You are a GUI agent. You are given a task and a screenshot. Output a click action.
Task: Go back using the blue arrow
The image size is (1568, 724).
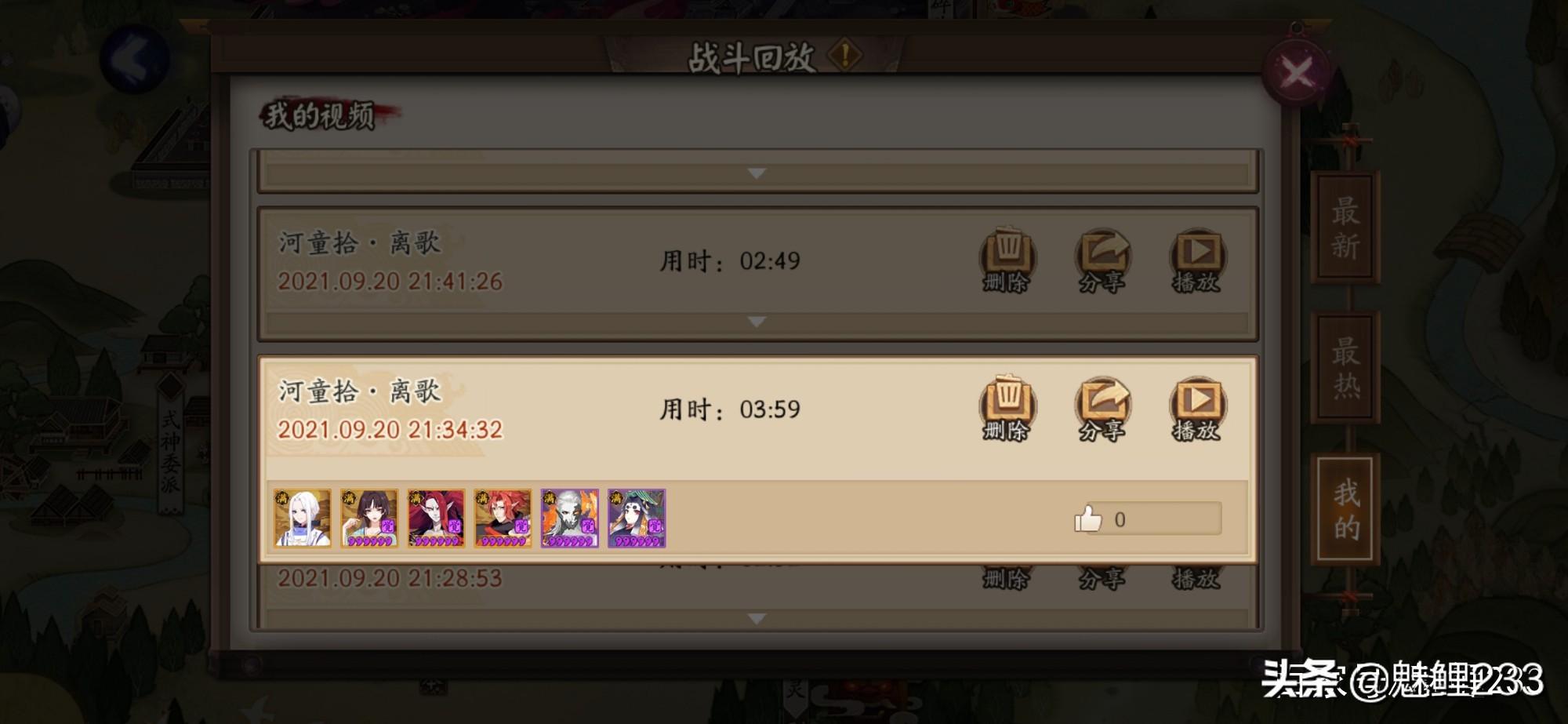coord(134,60)
